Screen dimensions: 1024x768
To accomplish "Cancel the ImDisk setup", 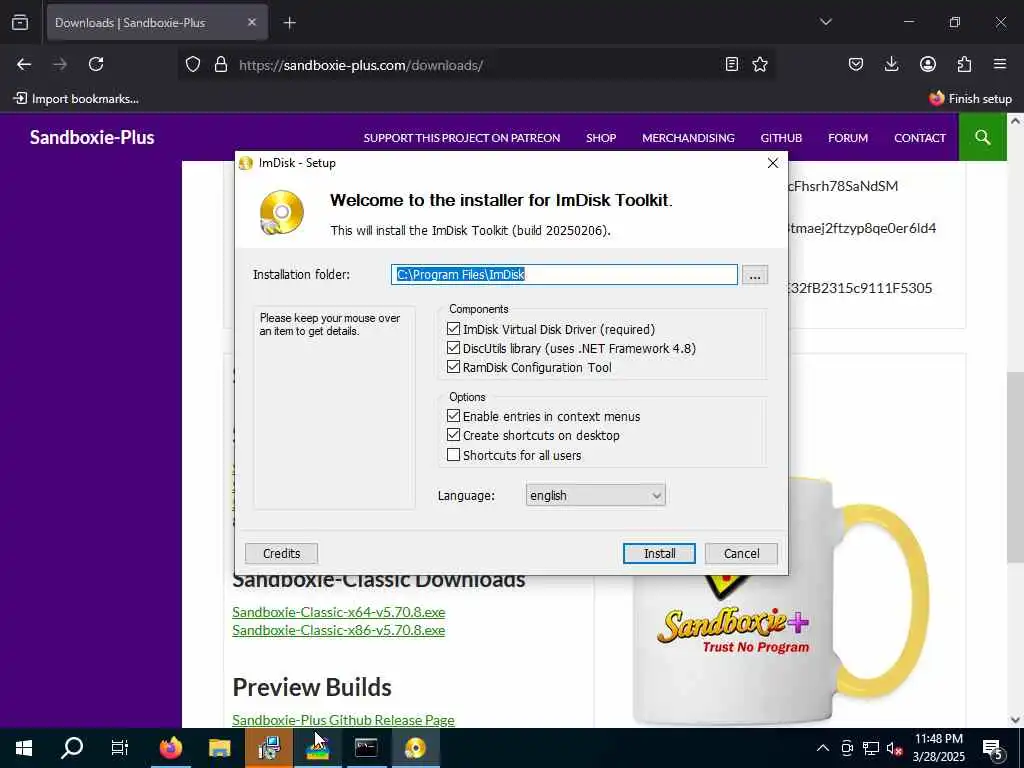I will tap(741, 553).
